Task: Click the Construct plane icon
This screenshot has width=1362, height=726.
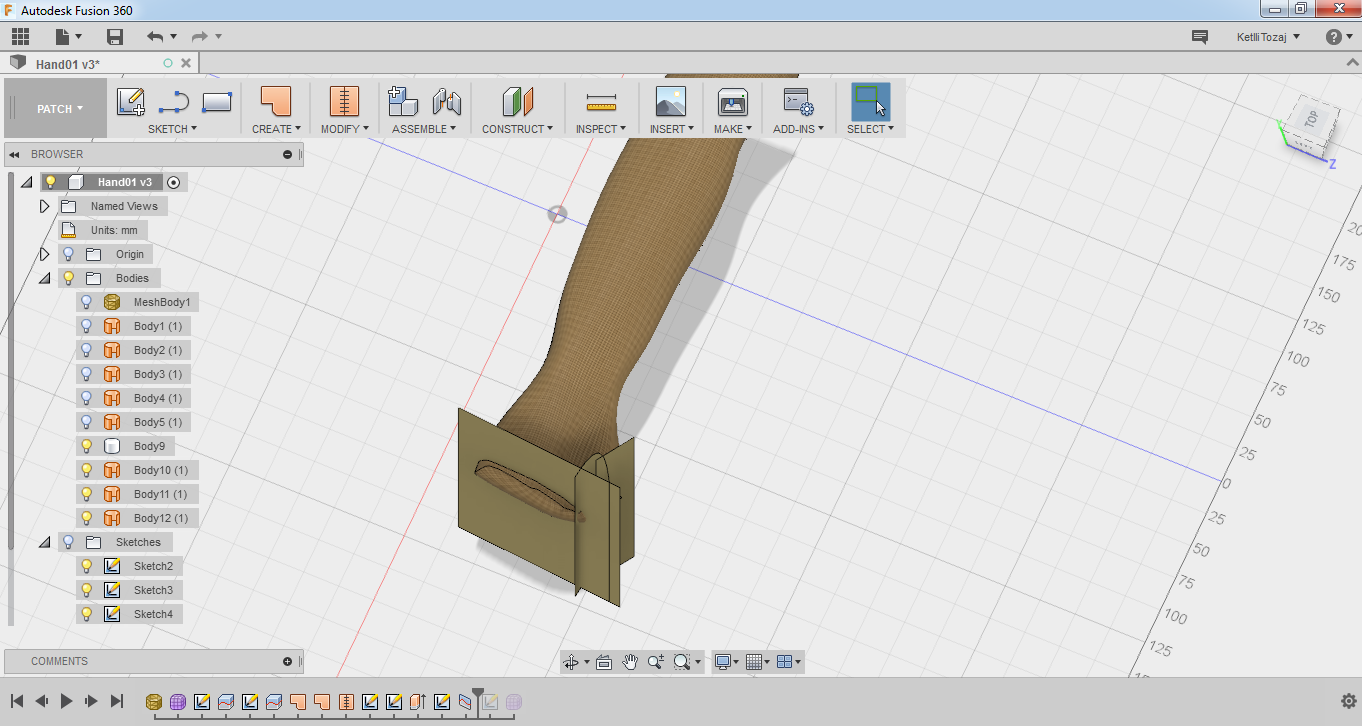Action: pyautogui.click(x=517, y=102)
